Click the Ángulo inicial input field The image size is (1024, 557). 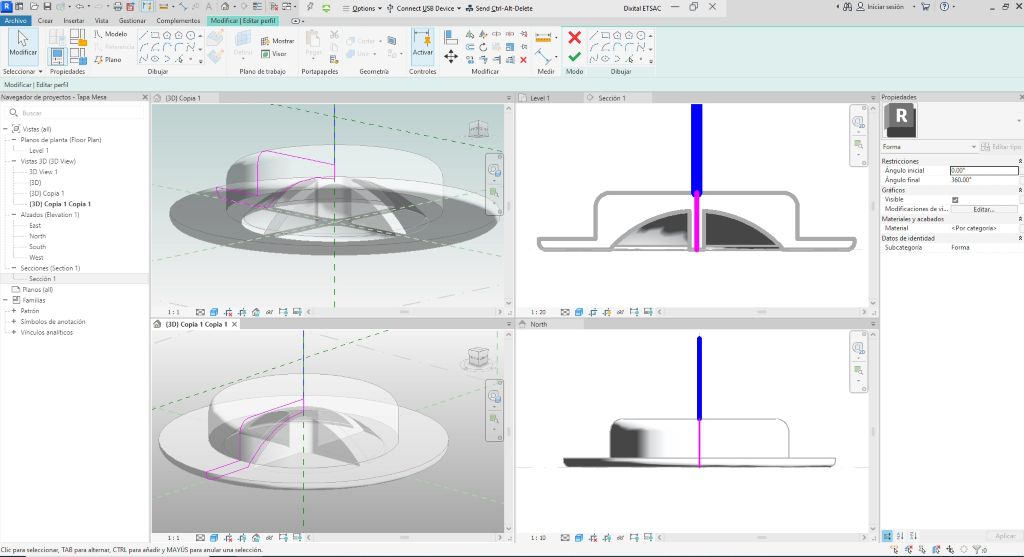(984, 170)
